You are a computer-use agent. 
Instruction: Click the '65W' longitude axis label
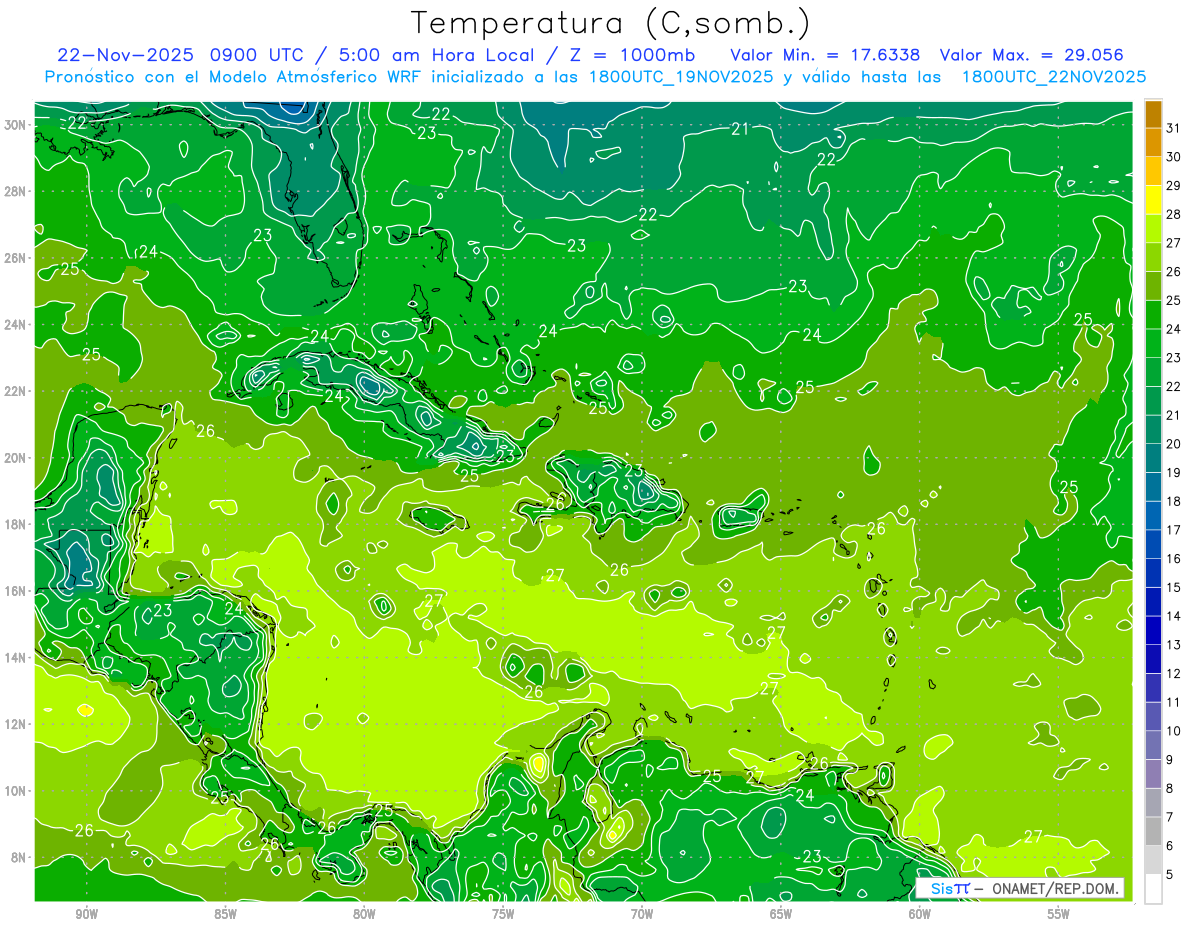tap(781, 914)
